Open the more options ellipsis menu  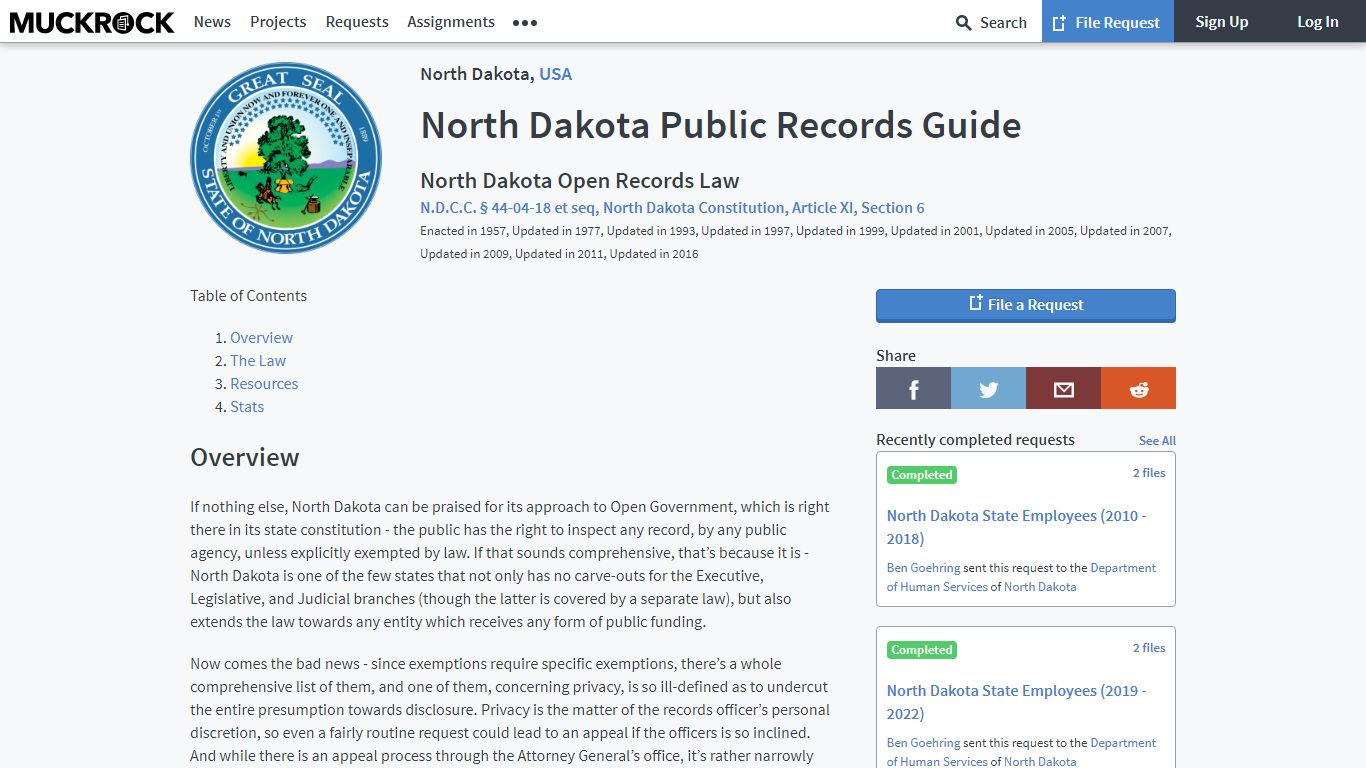click(x=525, y=22)
